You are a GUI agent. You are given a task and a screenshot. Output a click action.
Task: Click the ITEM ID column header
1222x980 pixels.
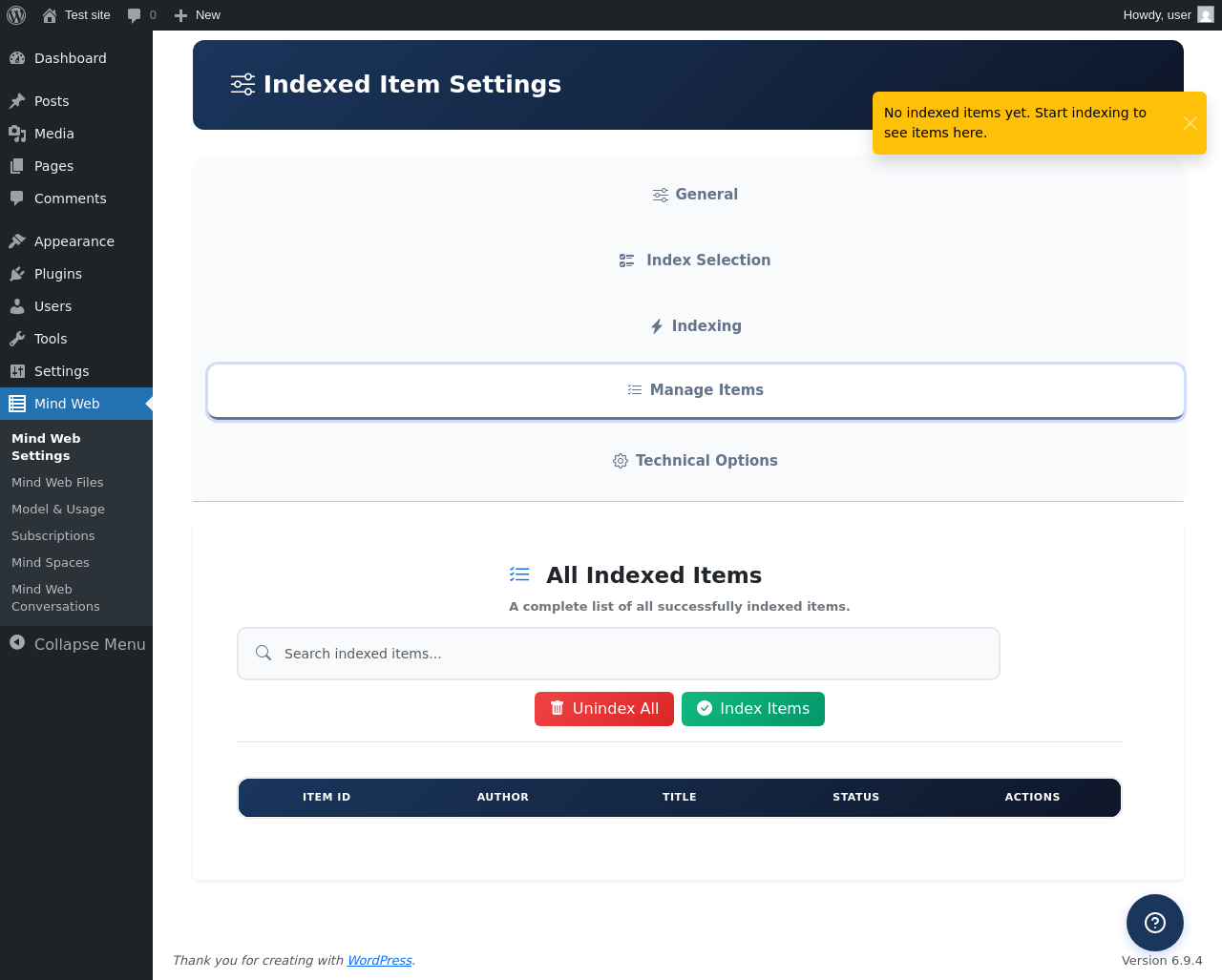[327, 798]
